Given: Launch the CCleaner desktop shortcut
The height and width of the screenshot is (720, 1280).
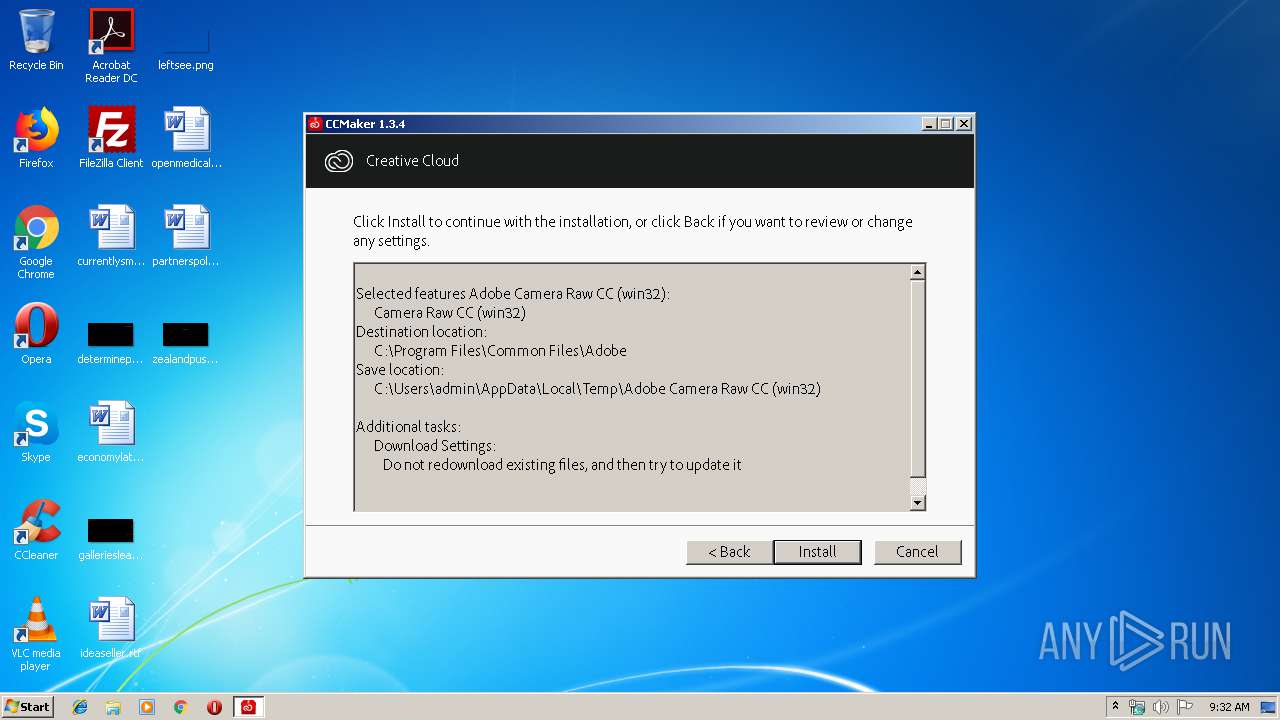Looking at the screenshot, I should tap(36, 530).
